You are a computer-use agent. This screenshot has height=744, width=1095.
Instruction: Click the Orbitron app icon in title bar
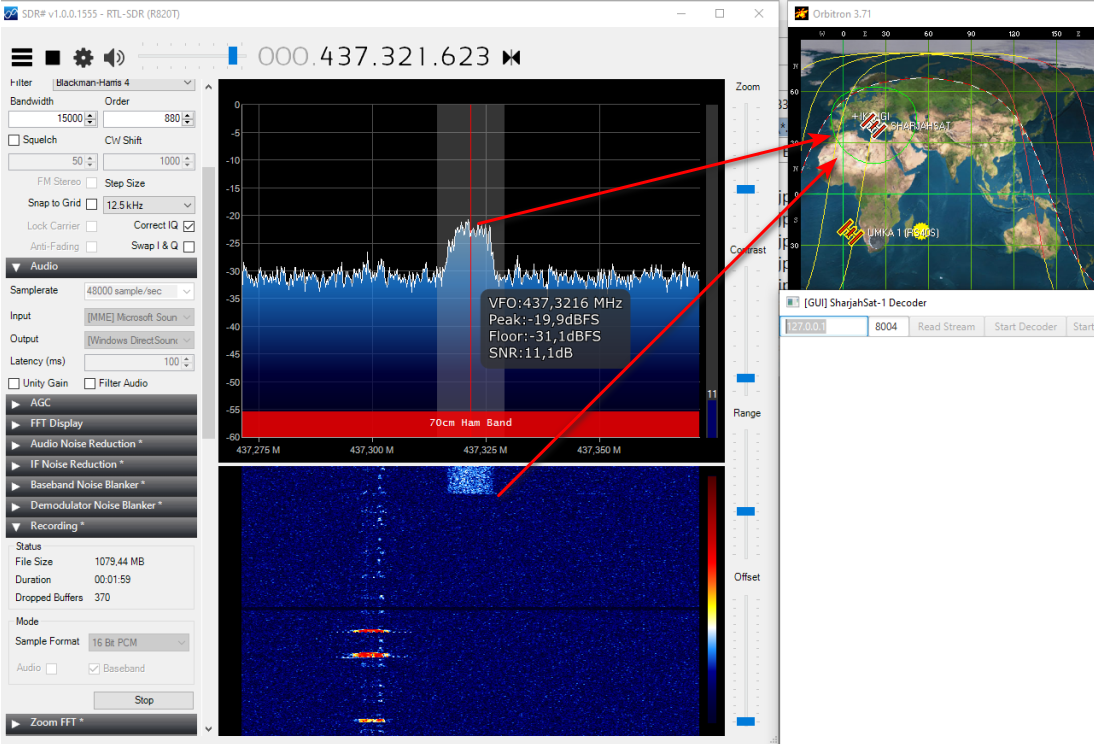pos(801,14)
